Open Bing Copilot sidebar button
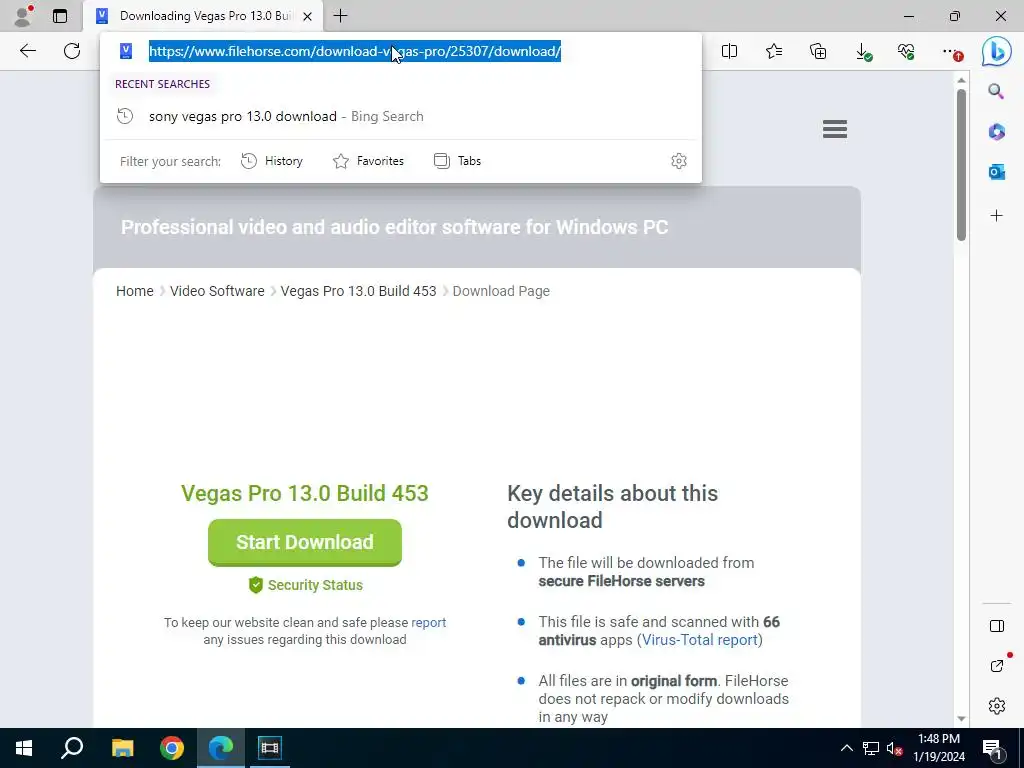The width and height of the screenshot is (1024, 768). click(x=997, y=52)
